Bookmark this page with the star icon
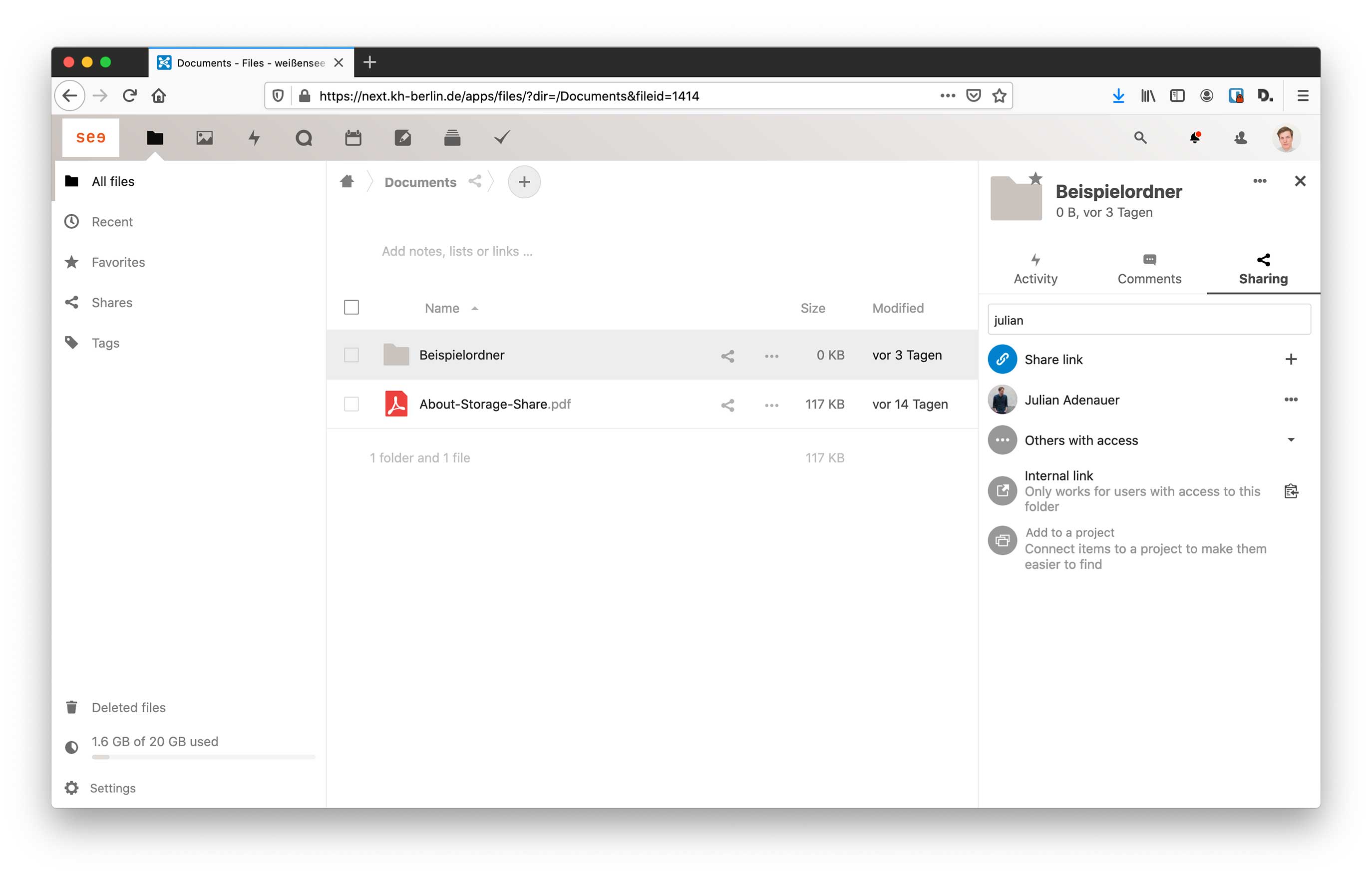The image size is (1372, 894). coord(999,96)
